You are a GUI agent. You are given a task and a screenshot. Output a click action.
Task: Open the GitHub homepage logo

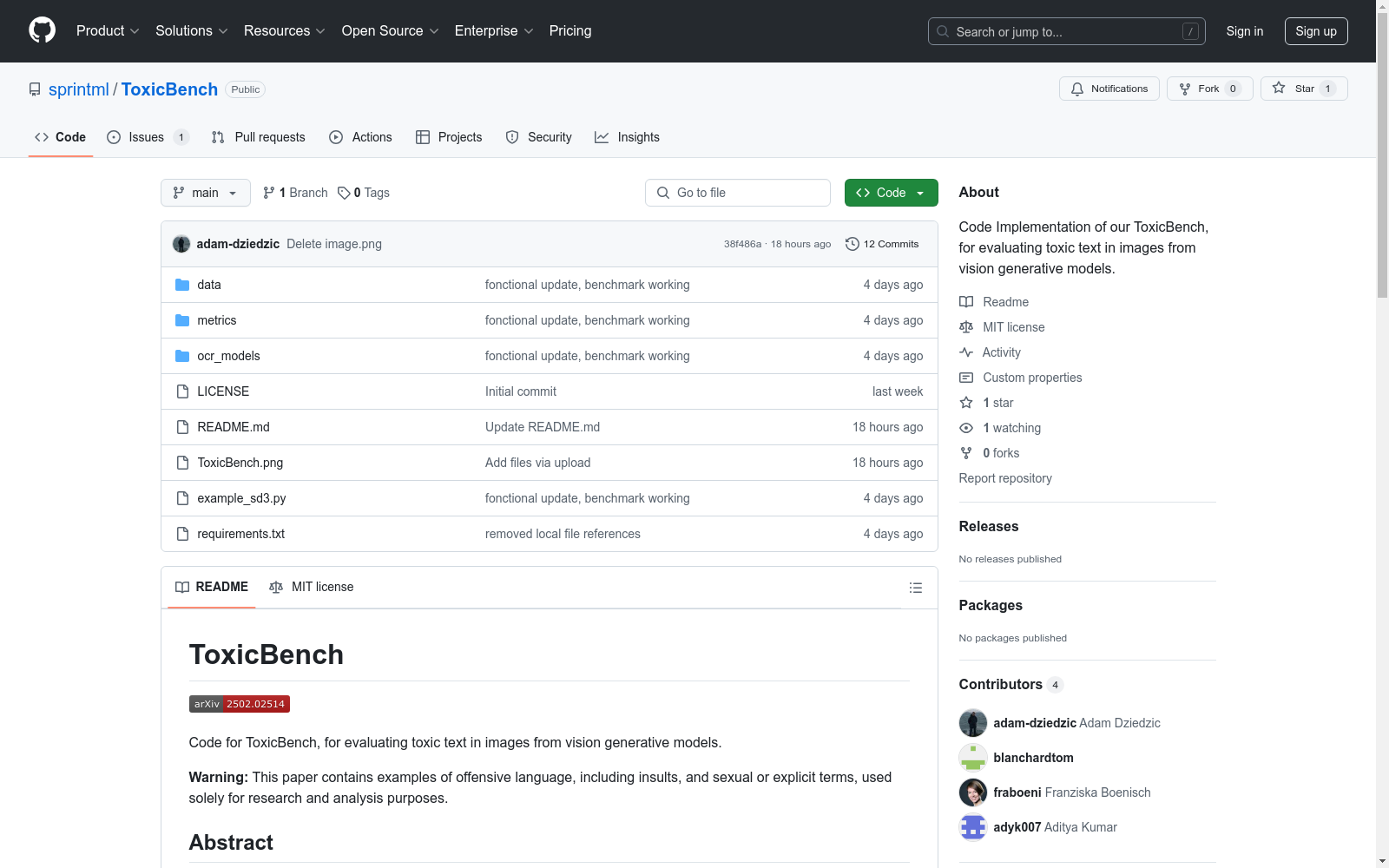[x=42, y=30]
